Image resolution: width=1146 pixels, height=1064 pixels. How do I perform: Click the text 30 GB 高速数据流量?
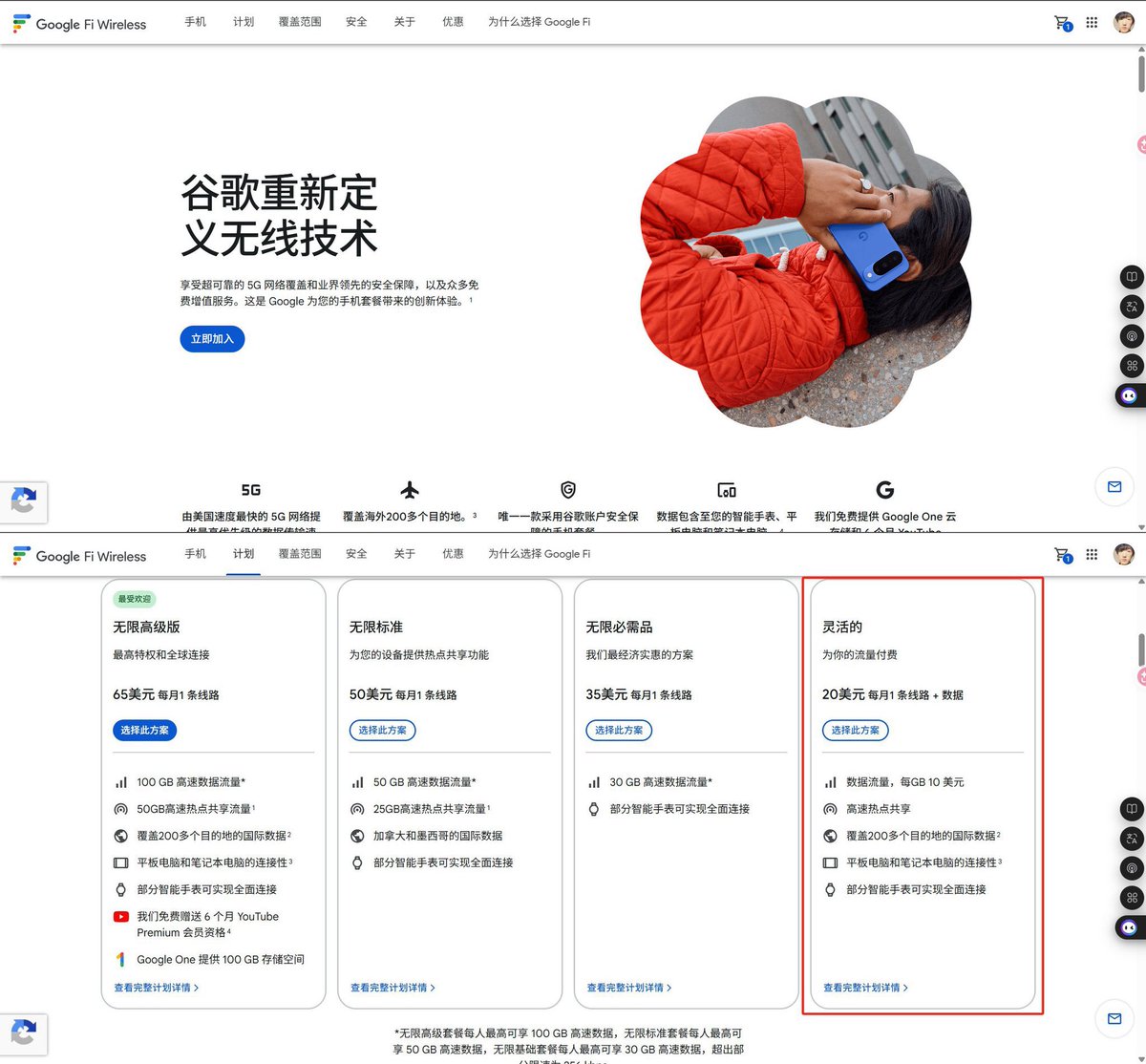click(659, 782)
